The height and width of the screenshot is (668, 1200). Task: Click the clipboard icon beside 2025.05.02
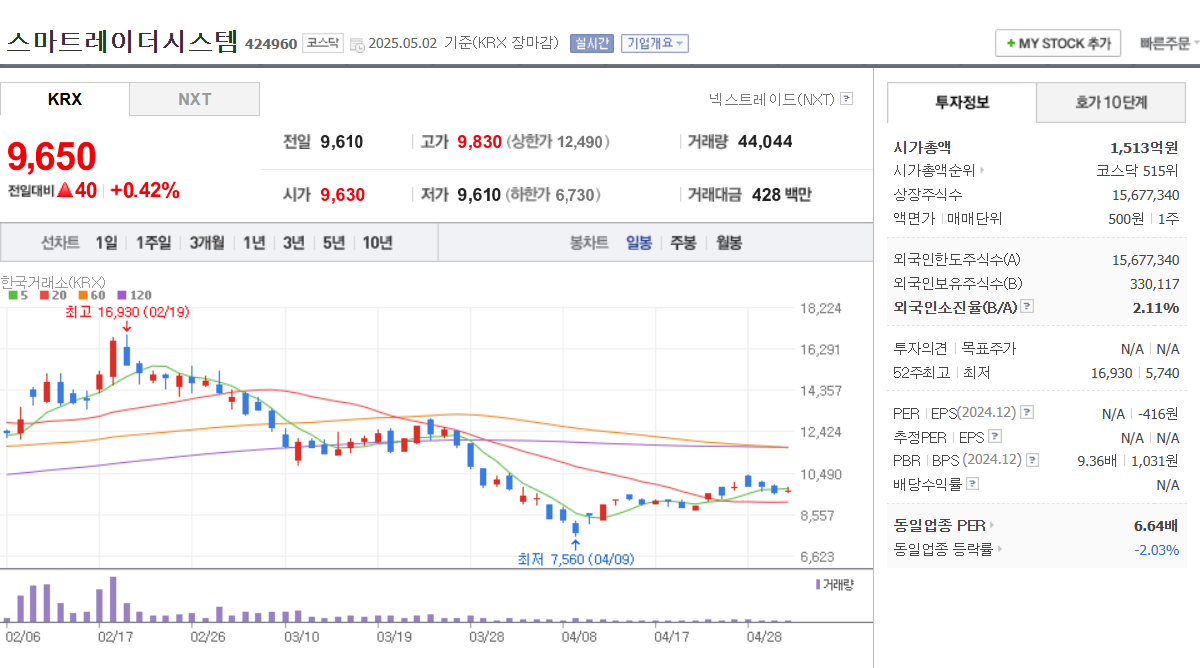356,43
